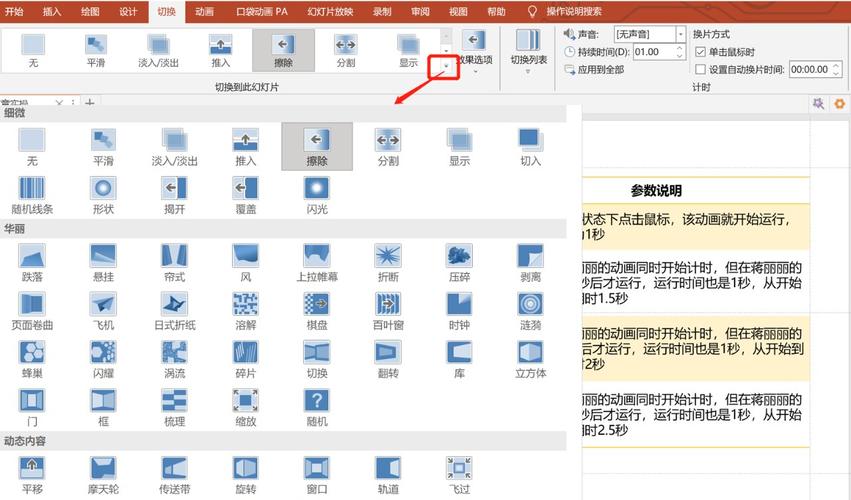Go to the 设计 ribbon tab
The width and height of the screenshot is (851, 500).
pyautogui.click(x=128, y=11)
